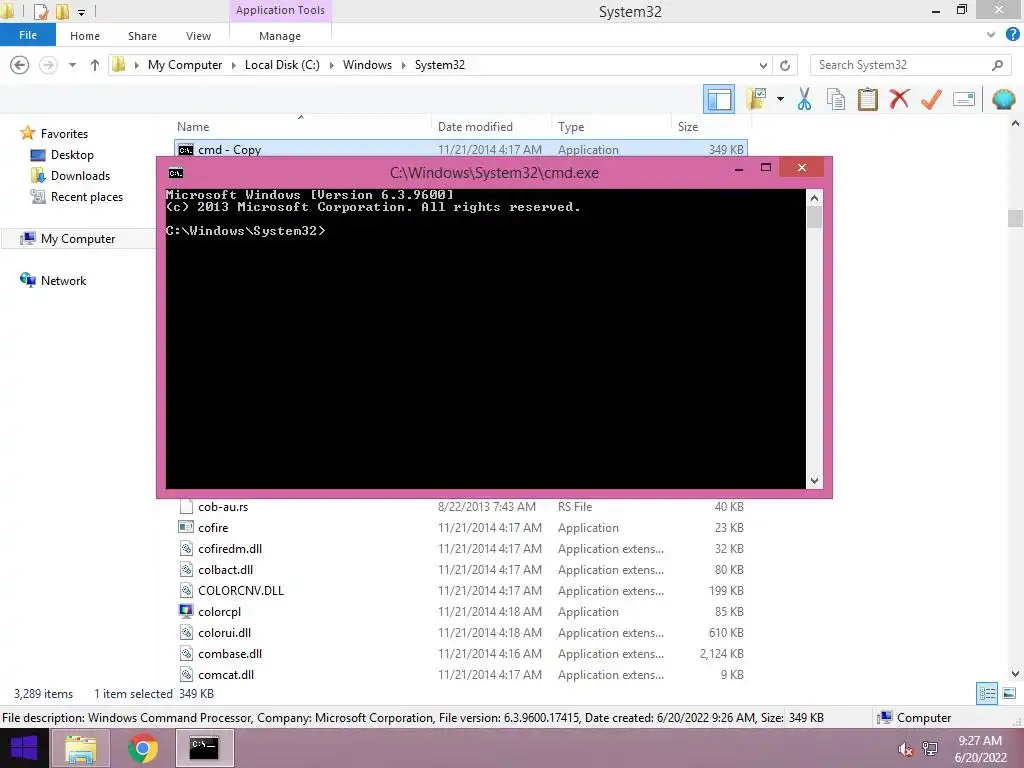Expand the arrow after Local Disk (C:)
The width and height of the screenshot is (1024, 768).
[331, 65]
